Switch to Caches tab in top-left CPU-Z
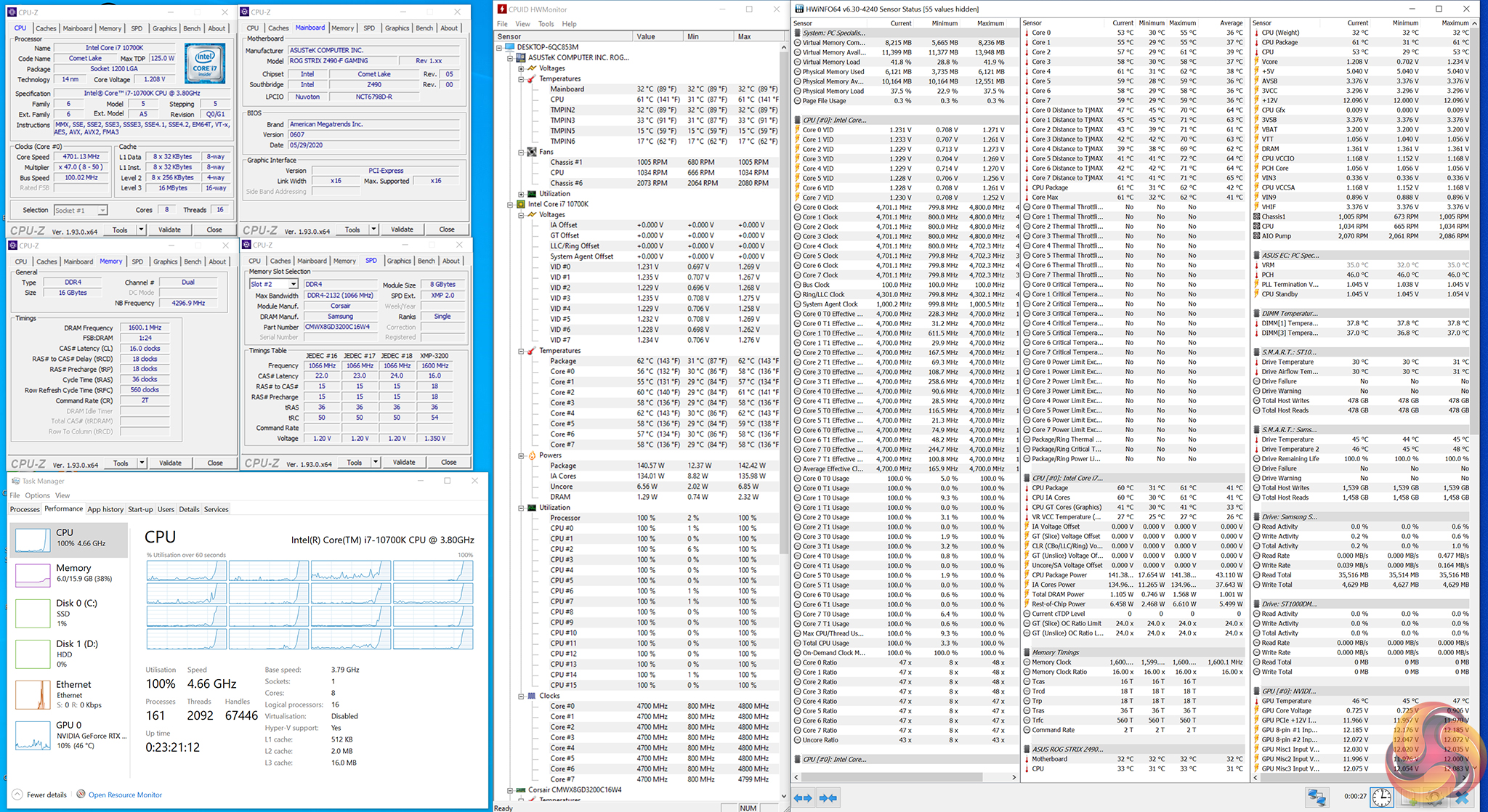The height and width of the screenshot is (812, 1488). 46,28
